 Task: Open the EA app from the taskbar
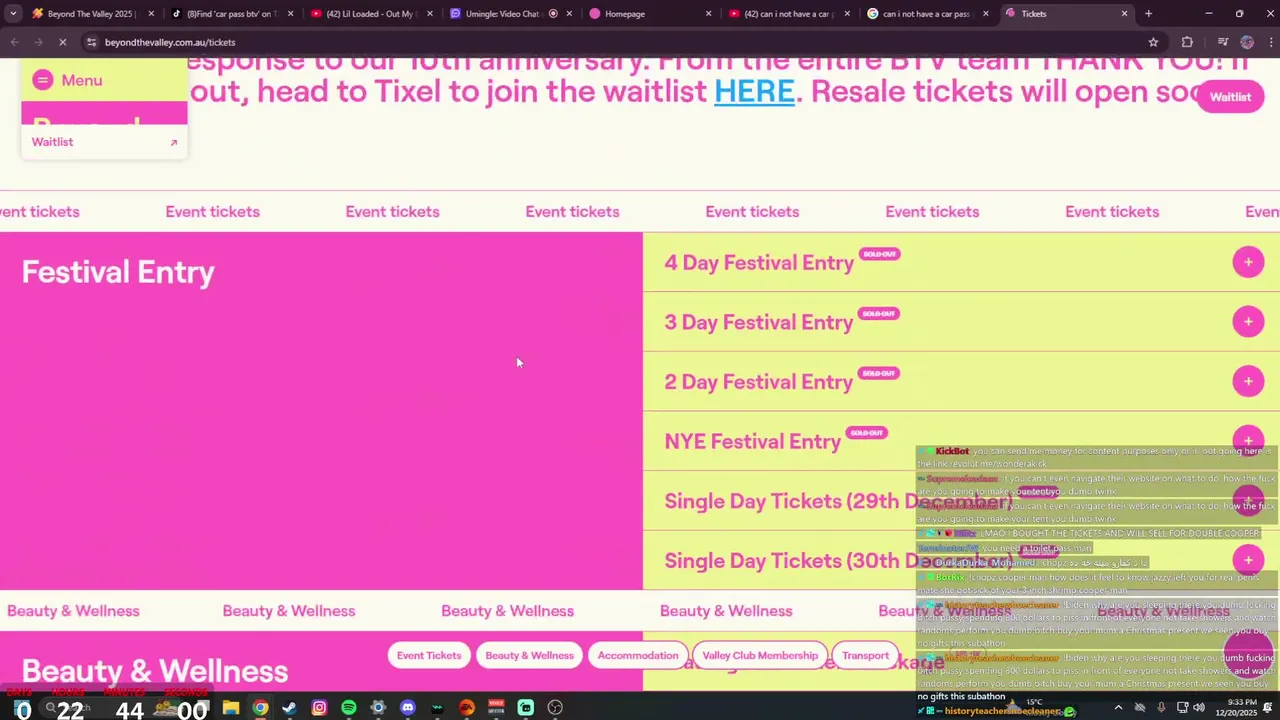click(x=467, y=708)
